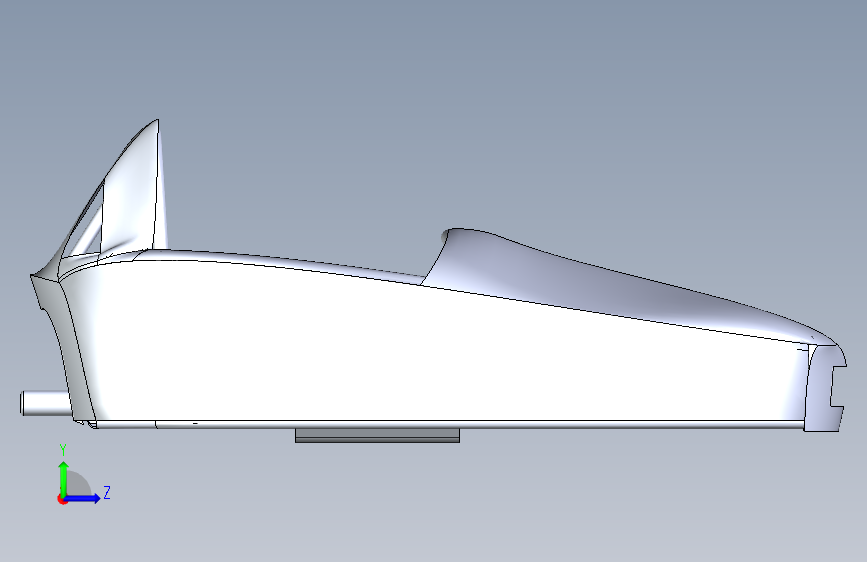Viewport: 867px width, 562px height.
Task: Select the large white side panel of the body
Action: 415,354
